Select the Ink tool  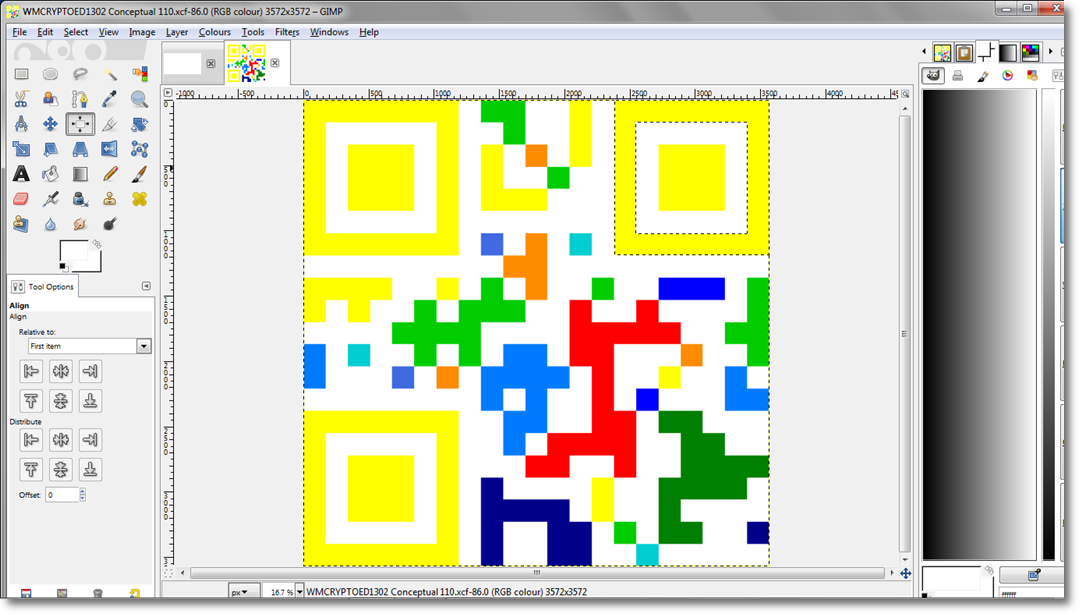(80, 199)
